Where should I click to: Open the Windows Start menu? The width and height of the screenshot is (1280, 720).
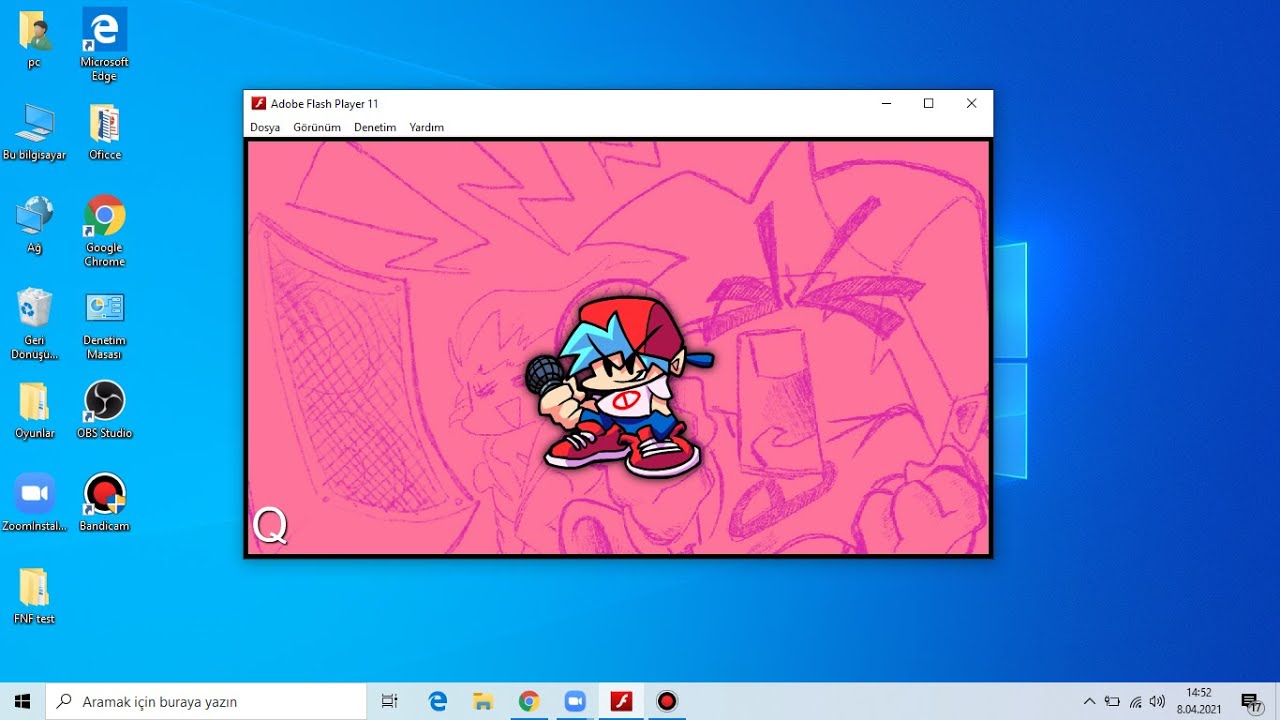[x=22, y=701]
